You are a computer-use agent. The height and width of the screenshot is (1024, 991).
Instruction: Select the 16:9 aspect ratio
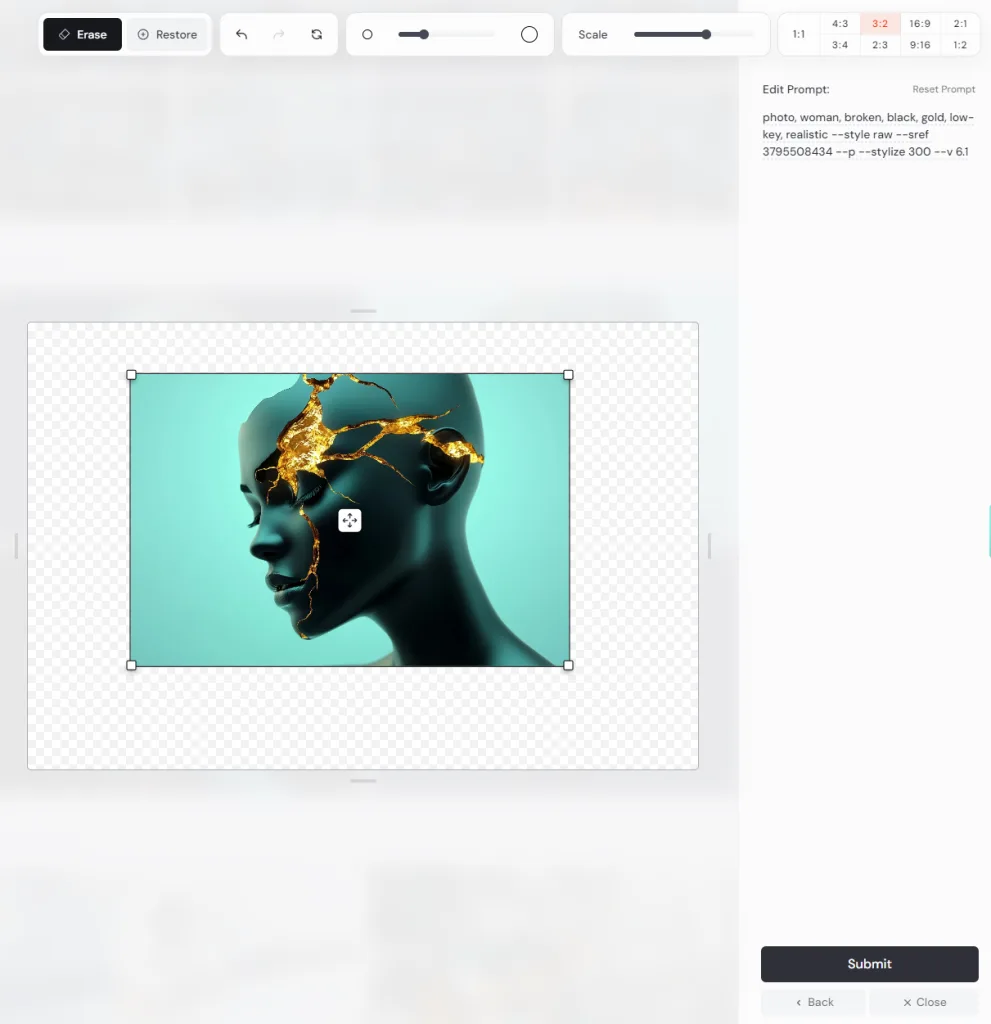[x=920, y=23]
